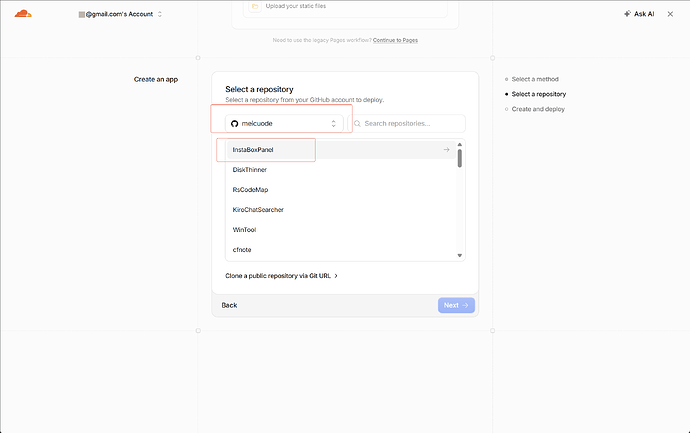The height and width of the screenshot is (433, 690).
Task: Click the Back button
Action: click(x=229, y=305)
